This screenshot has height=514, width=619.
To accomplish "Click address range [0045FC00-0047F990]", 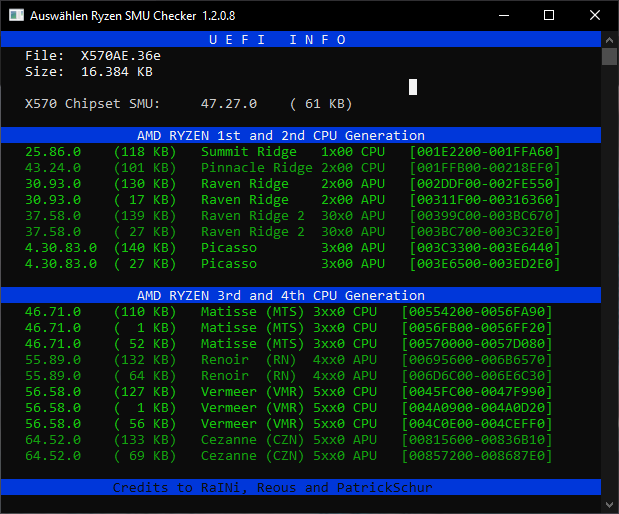I will (476, 392).
